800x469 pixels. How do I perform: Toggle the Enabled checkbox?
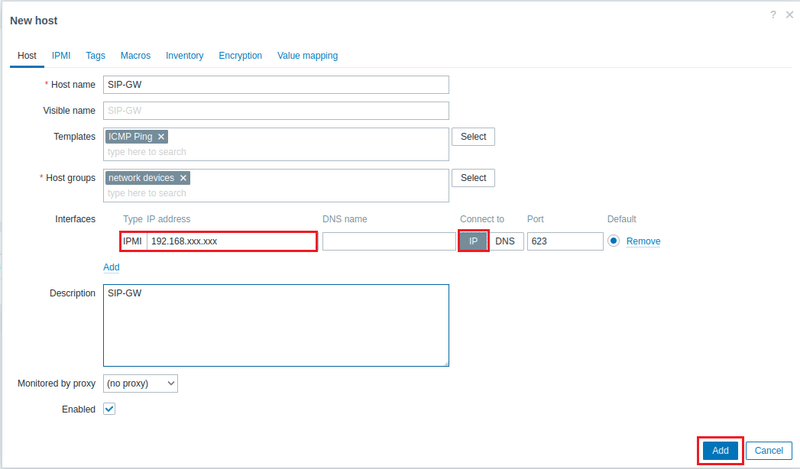109,409
